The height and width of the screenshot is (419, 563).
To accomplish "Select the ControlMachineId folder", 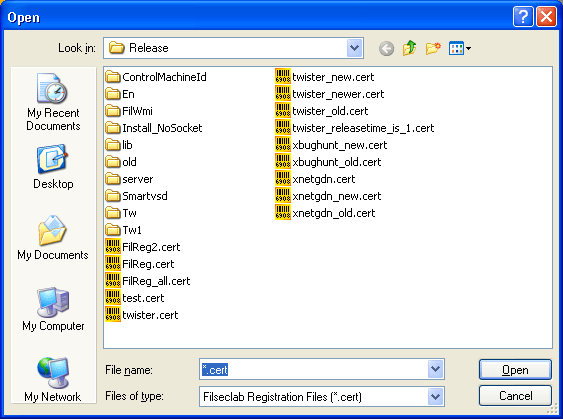I will [156, 77].
